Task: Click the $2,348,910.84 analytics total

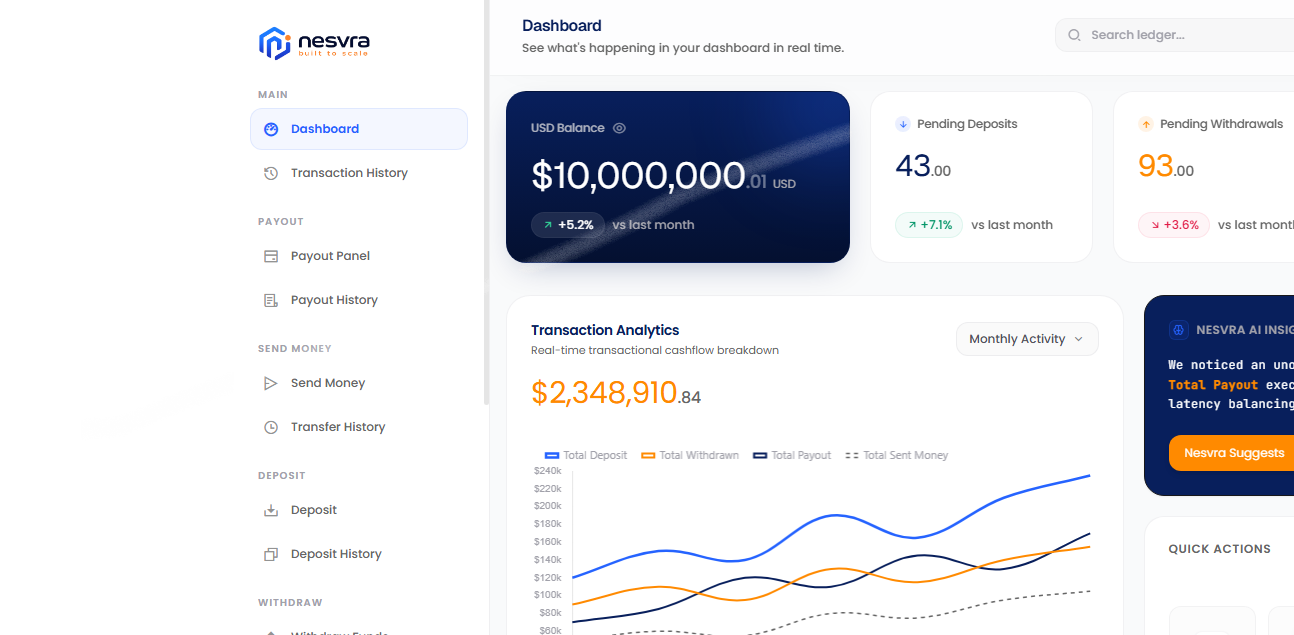Action: [x=616, y=393]
